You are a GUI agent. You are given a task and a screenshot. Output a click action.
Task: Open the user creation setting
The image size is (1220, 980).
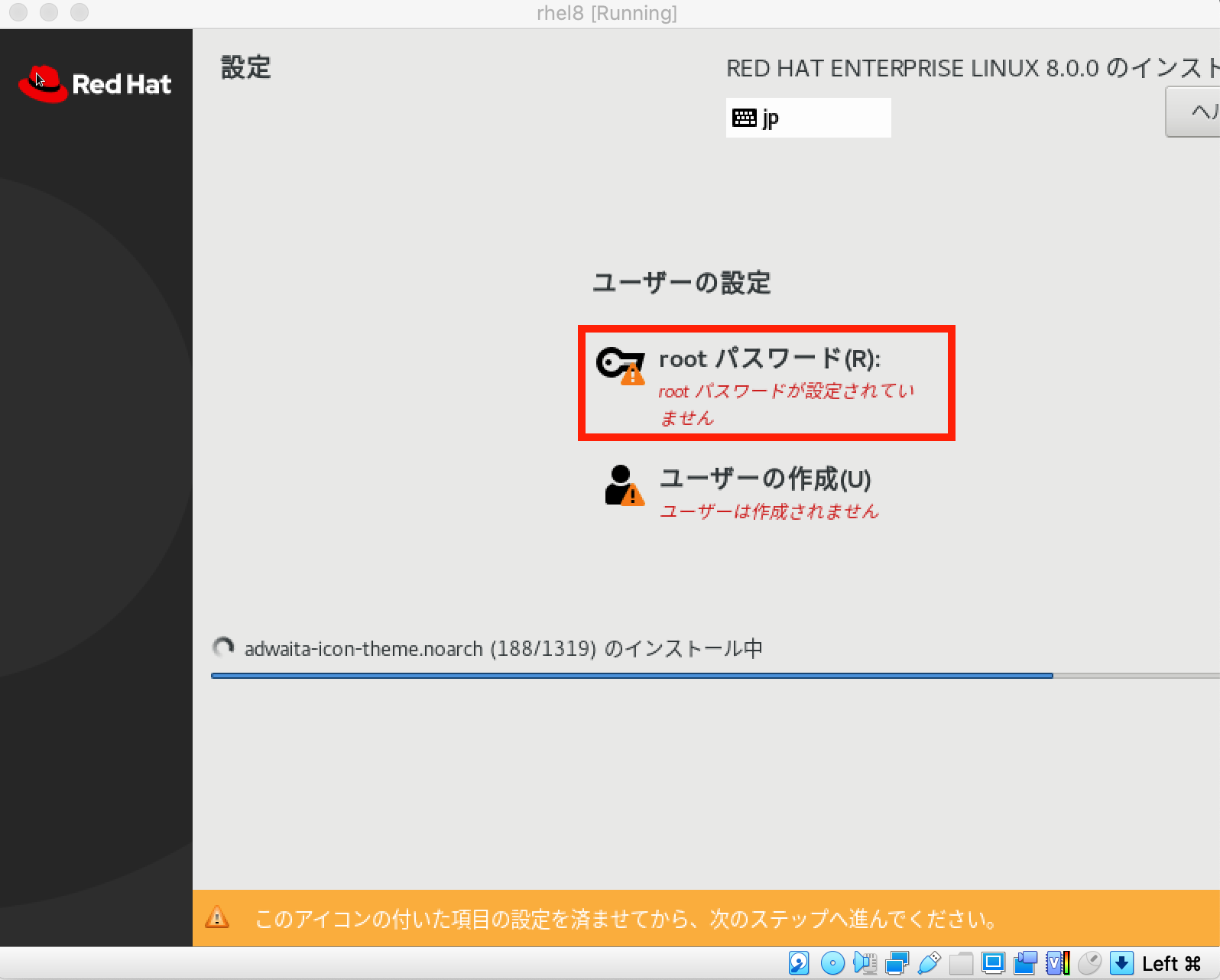click(741, 492)
